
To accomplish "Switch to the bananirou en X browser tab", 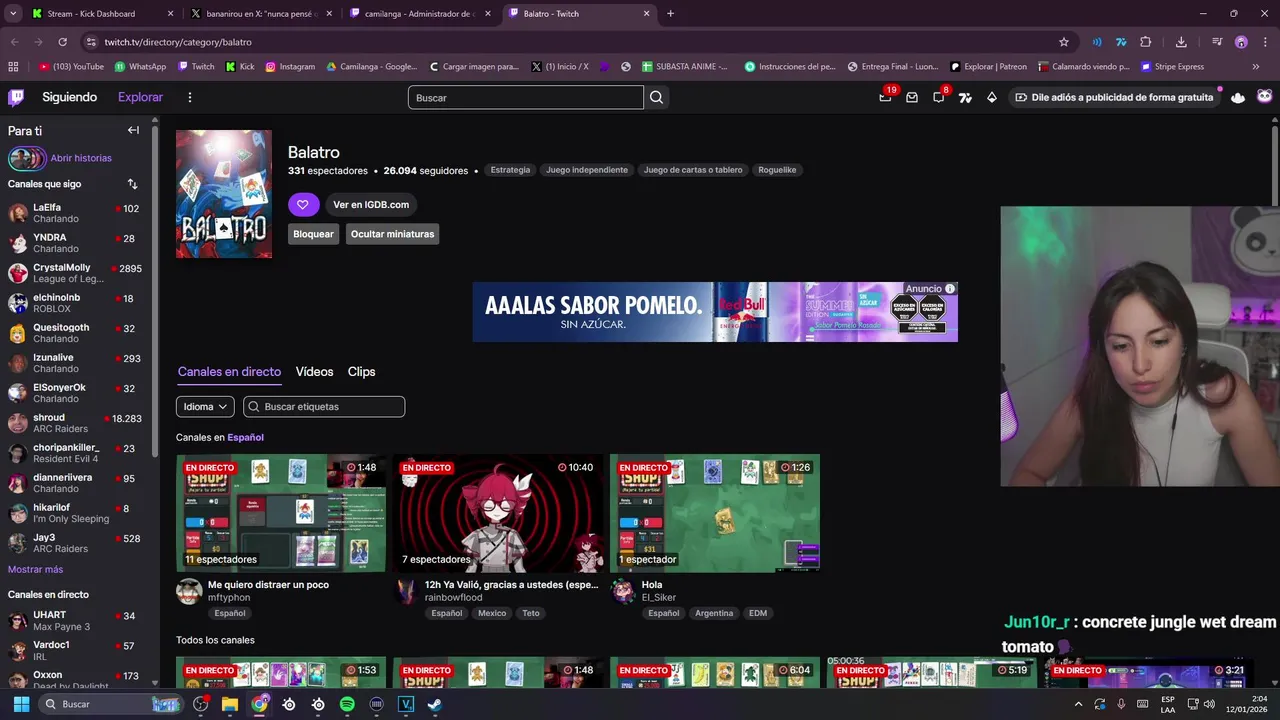I will tap(261, 14).
